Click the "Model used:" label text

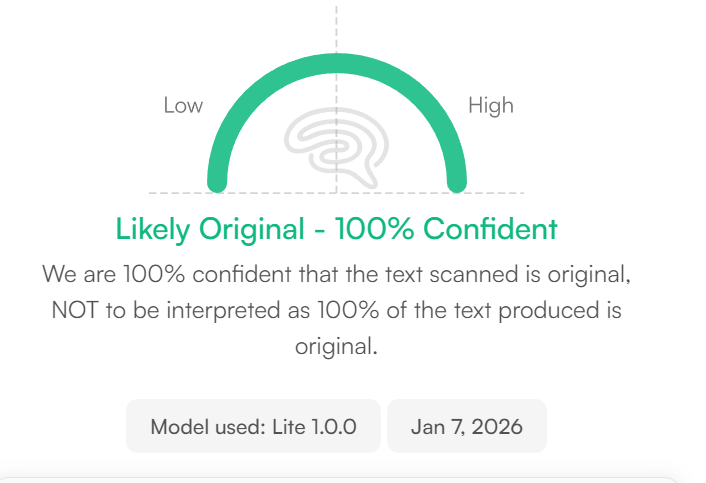[x=207, y=426]
